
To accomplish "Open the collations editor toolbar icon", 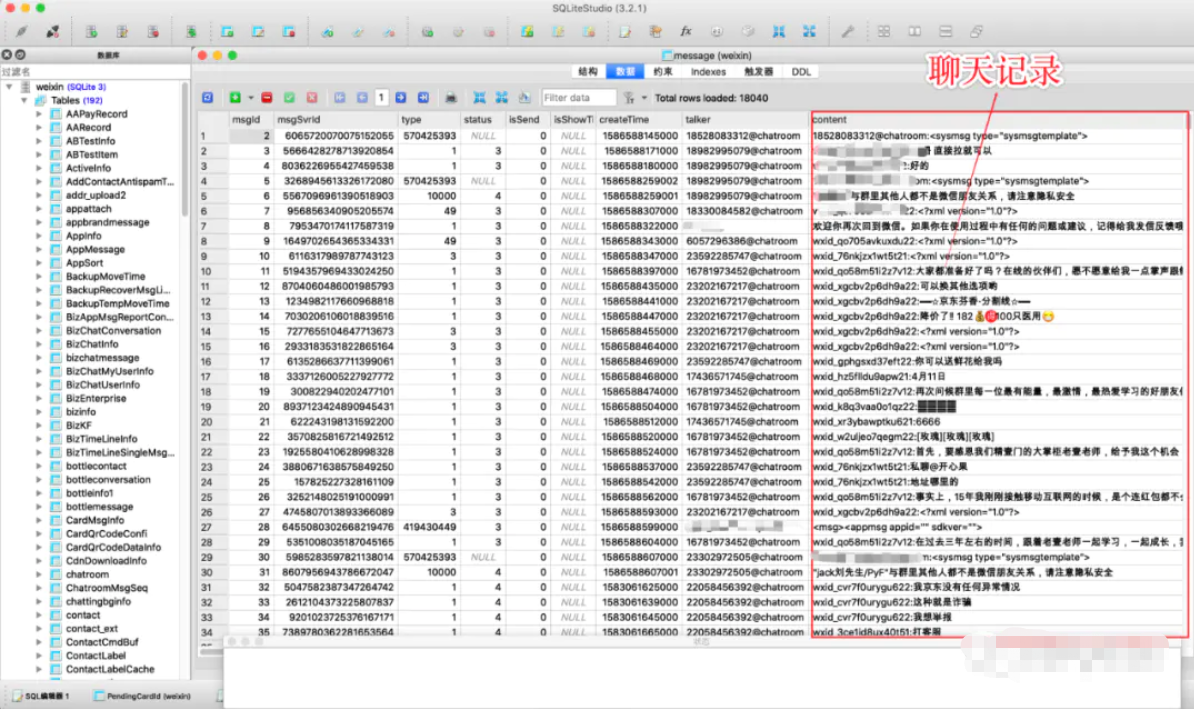I will (717, 31).
